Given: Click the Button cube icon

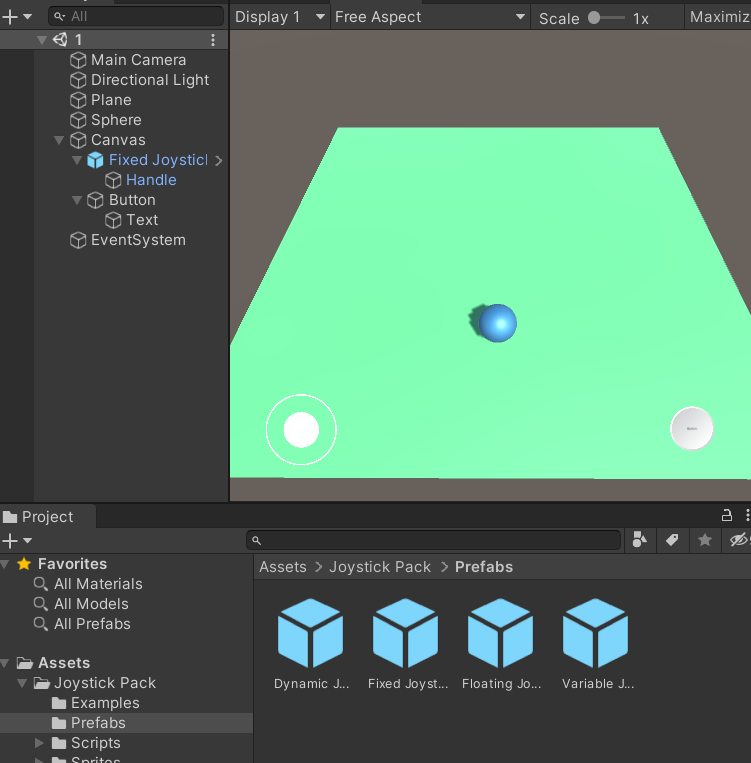Looking at the screenshot, I should 95,200.
